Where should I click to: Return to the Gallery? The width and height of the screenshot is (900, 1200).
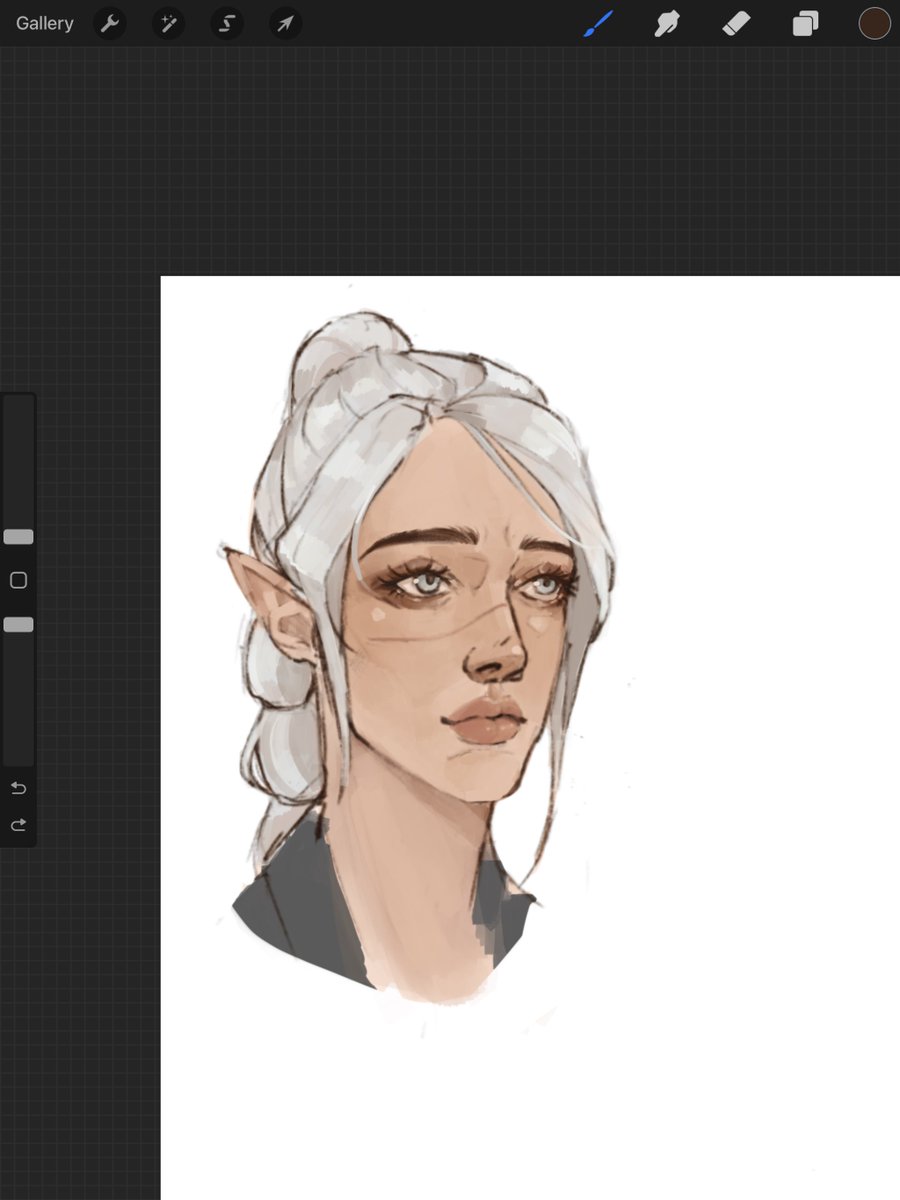[x=44, y=23]
